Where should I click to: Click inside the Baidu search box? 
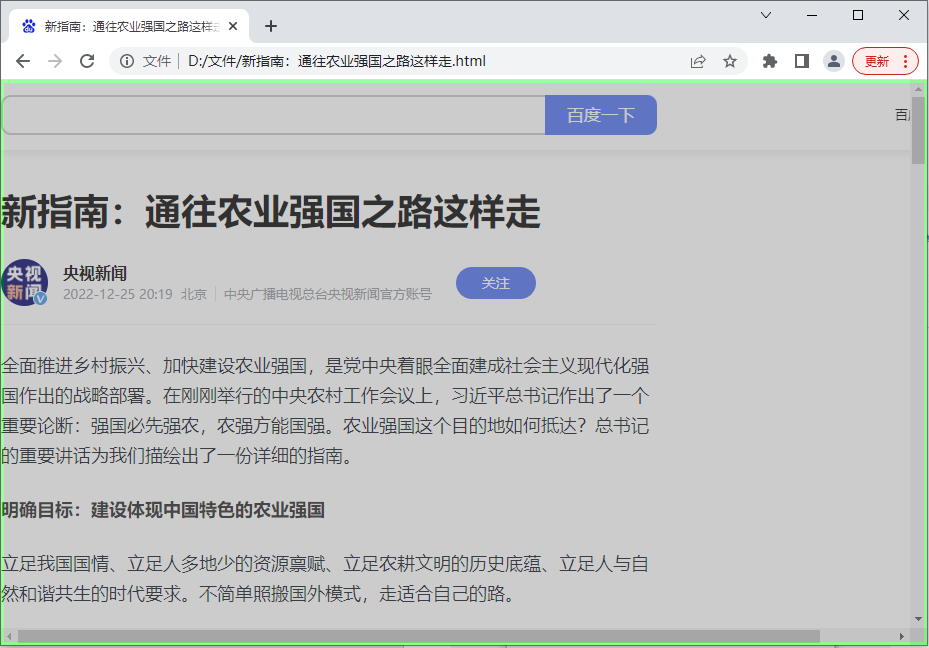[270, 115]
